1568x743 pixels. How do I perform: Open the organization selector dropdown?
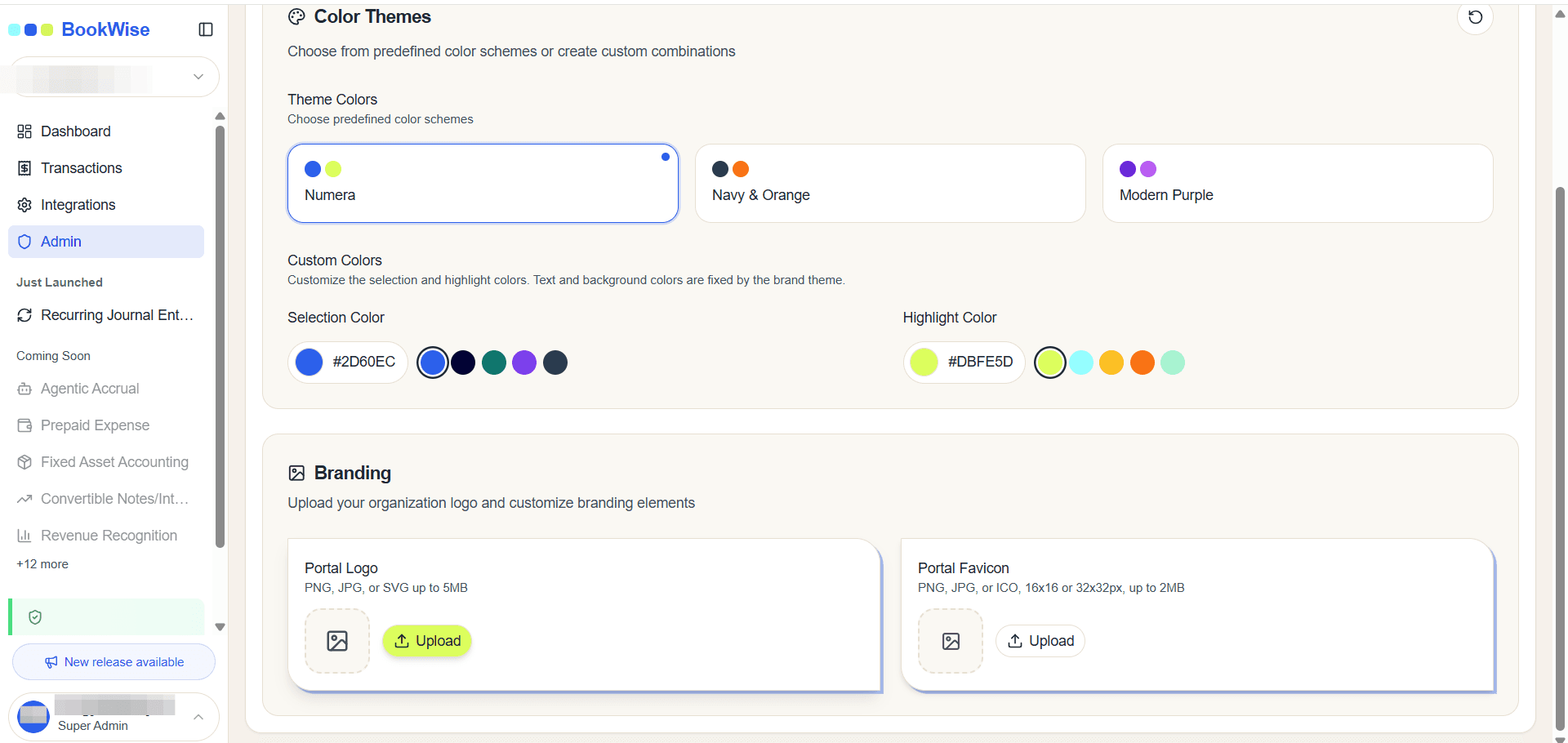(x=114, y=77)
